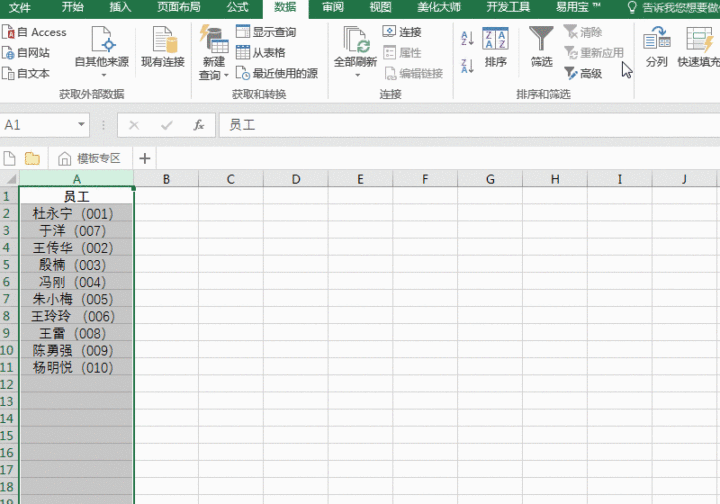Click 显示查询 show queries

266,32
